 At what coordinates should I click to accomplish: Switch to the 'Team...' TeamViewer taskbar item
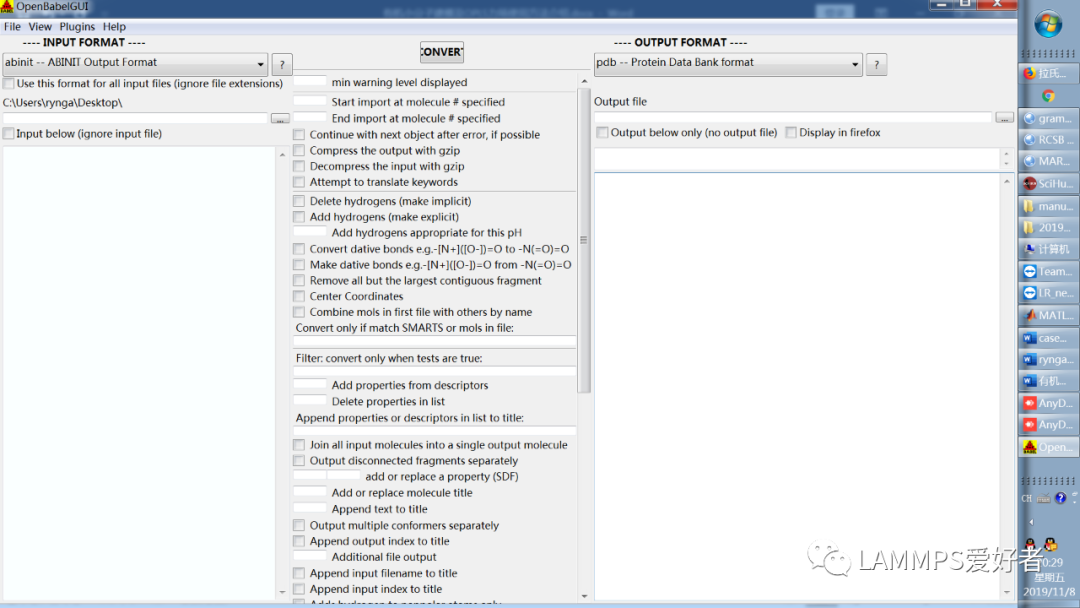(1048, 271)
